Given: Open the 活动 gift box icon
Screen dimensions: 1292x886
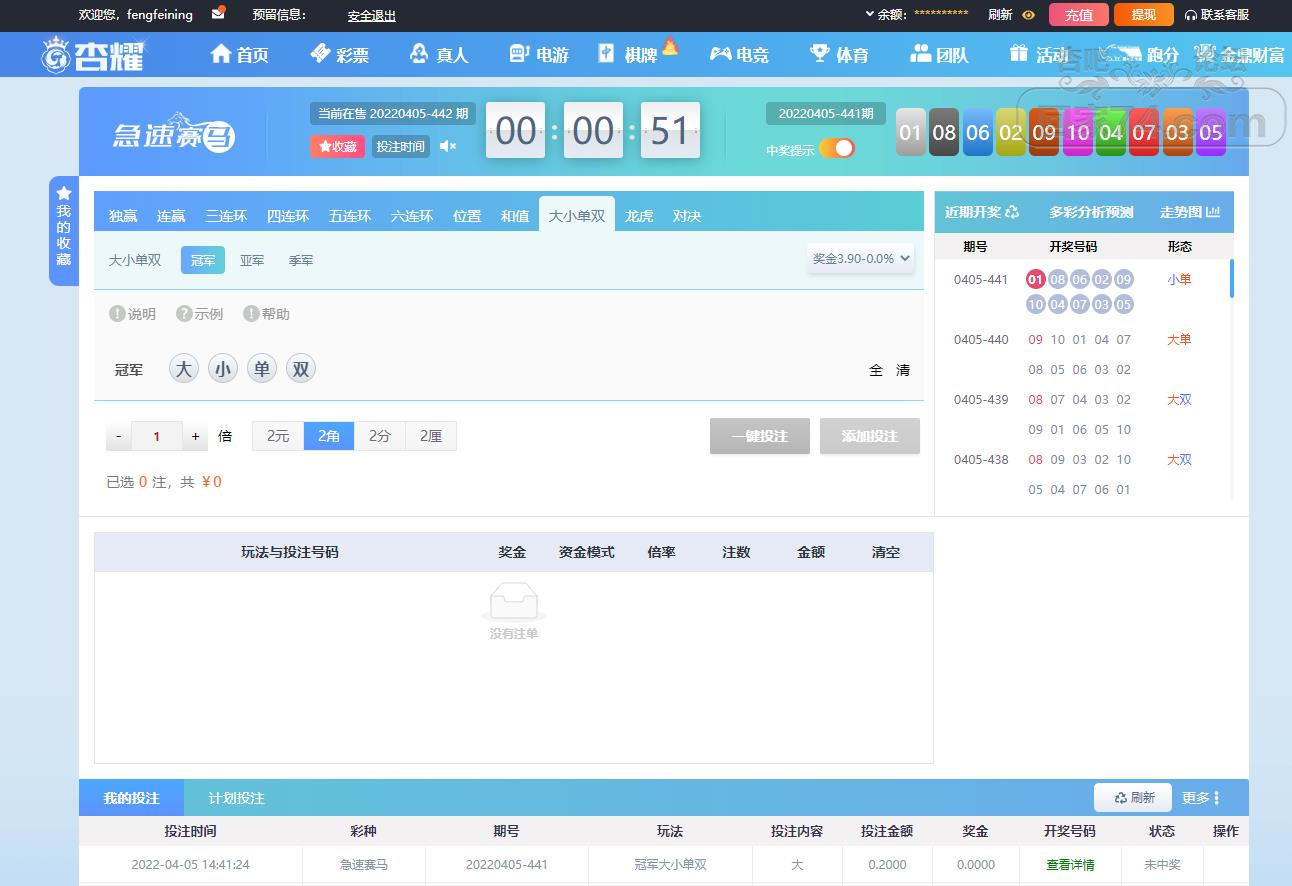Looking at the screenshot, I should [1019, 54].
